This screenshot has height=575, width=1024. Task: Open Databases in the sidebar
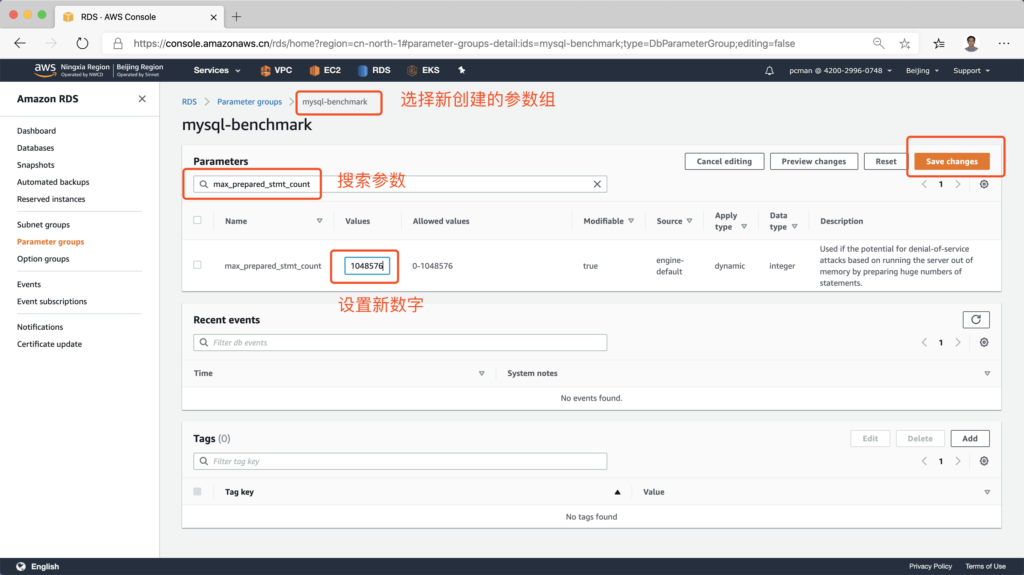coord(35,148)
